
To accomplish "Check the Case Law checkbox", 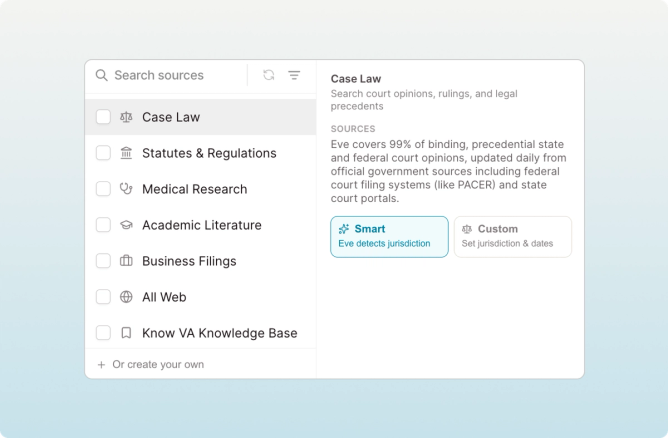I will coord(103,117).
